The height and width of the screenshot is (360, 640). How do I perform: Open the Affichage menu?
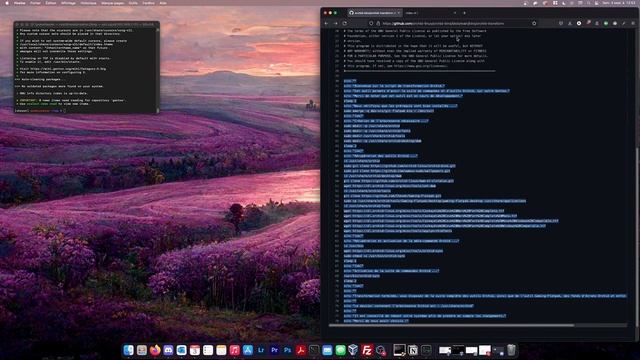tap(68, 3)
